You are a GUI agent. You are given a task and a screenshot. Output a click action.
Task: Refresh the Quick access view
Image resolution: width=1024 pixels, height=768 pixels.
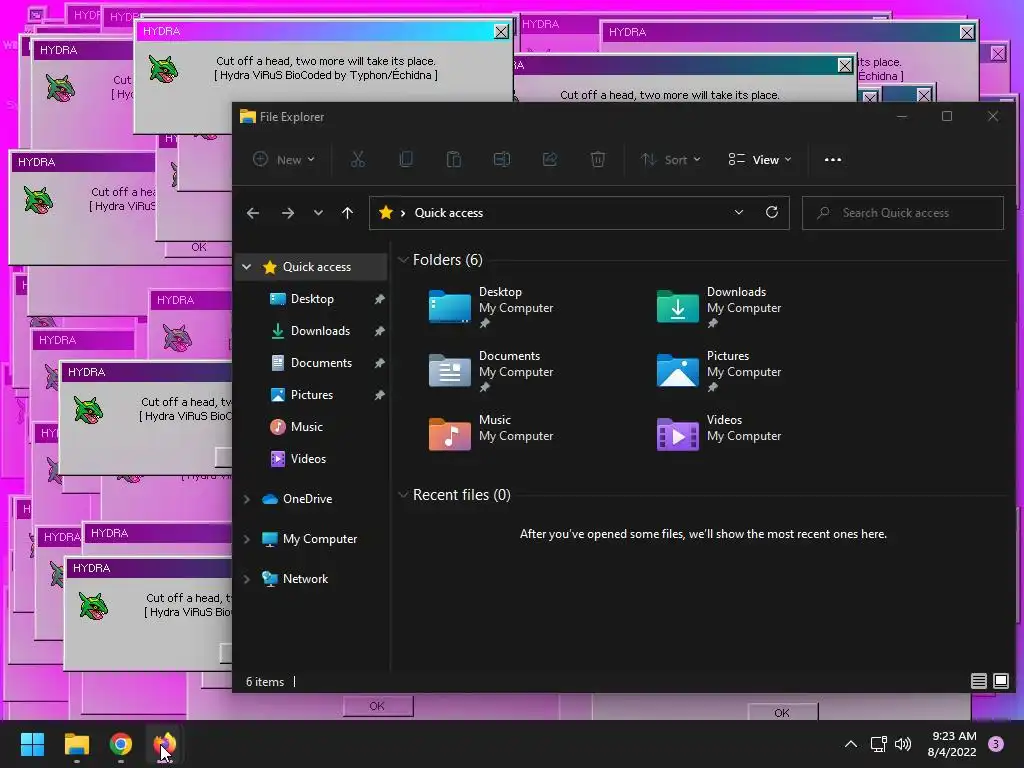(772, 212)
